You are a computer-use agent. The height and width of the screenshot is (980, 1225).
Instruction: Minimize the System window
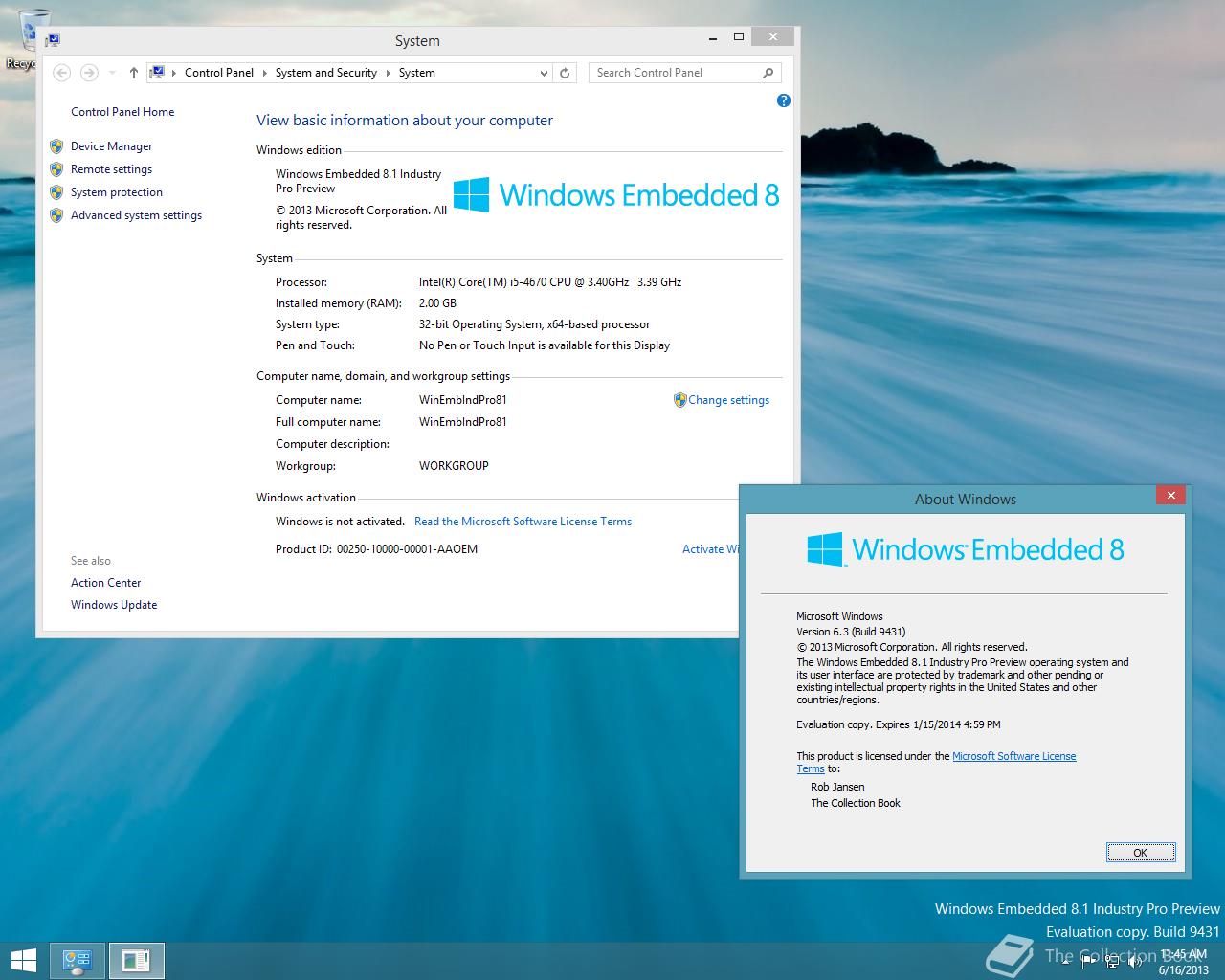(713, 37)
